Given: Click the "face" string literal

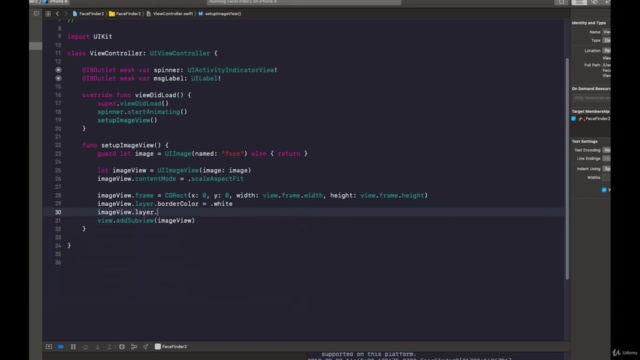Looking at the screenshot, I should point(232,153).
